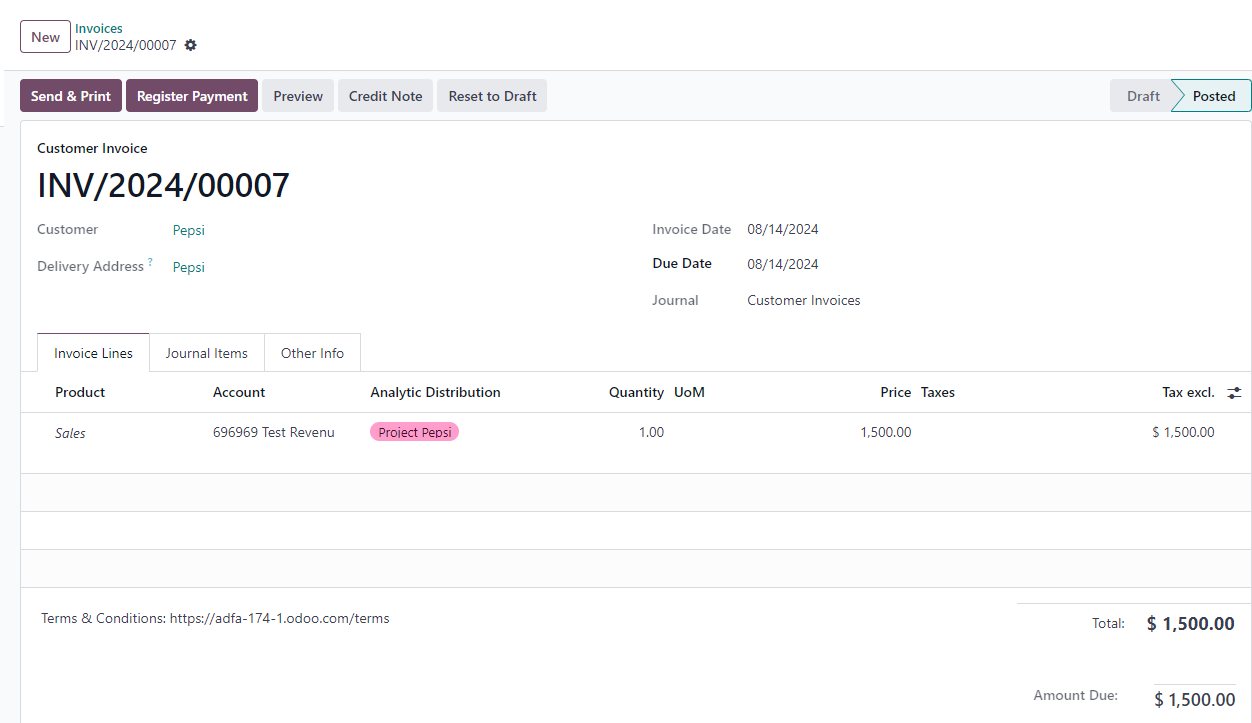Click Due Date value 08/14/2024
Image resolution: width=1252 pixels, height=723 pixels.
coord(783,264)
